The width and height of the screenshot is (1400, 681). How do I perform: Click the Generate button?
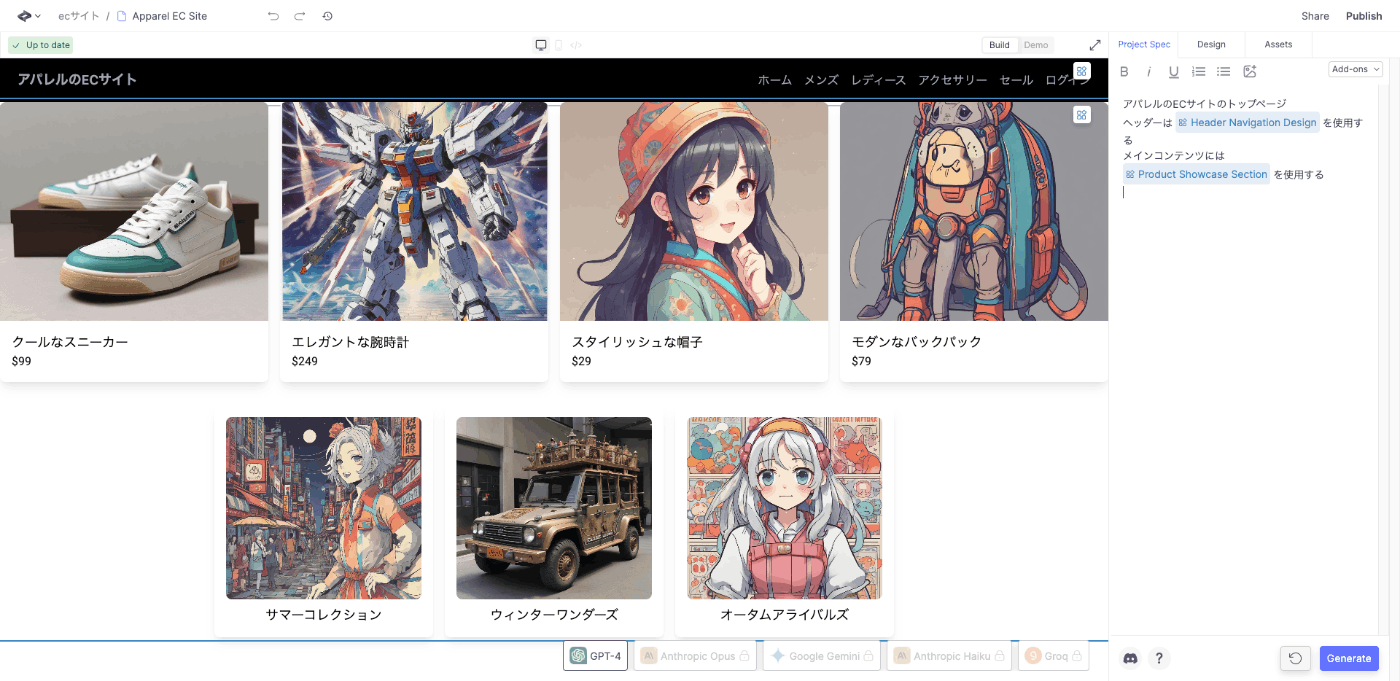(1349, 658)
